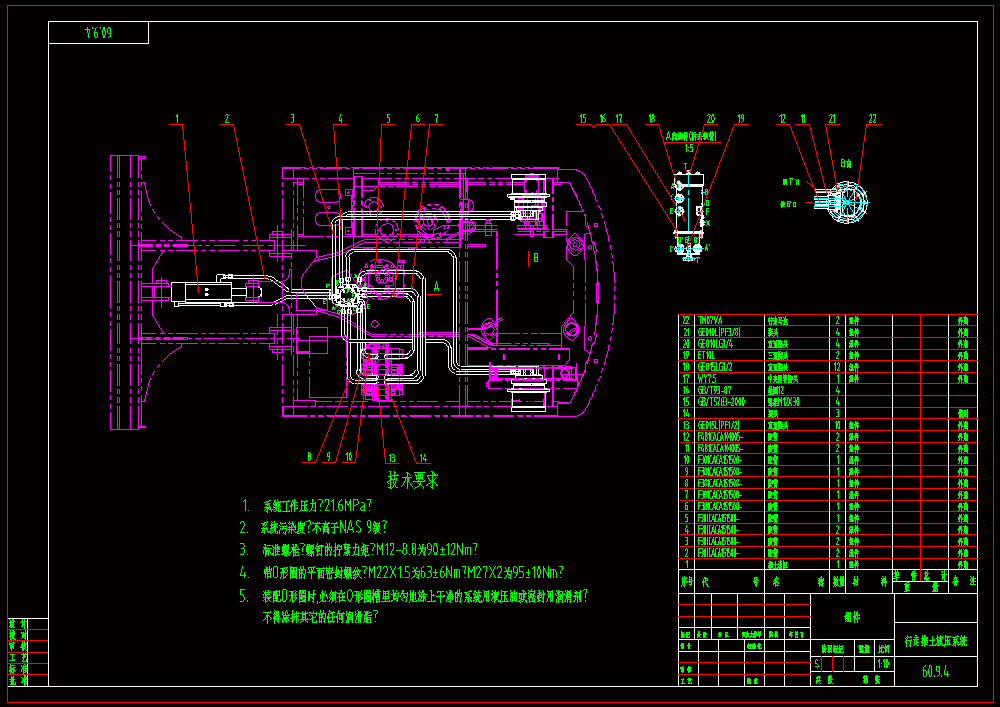Click the B向 view label
The width and height of the screenshot is (1000, 707).
click(846, 164)
